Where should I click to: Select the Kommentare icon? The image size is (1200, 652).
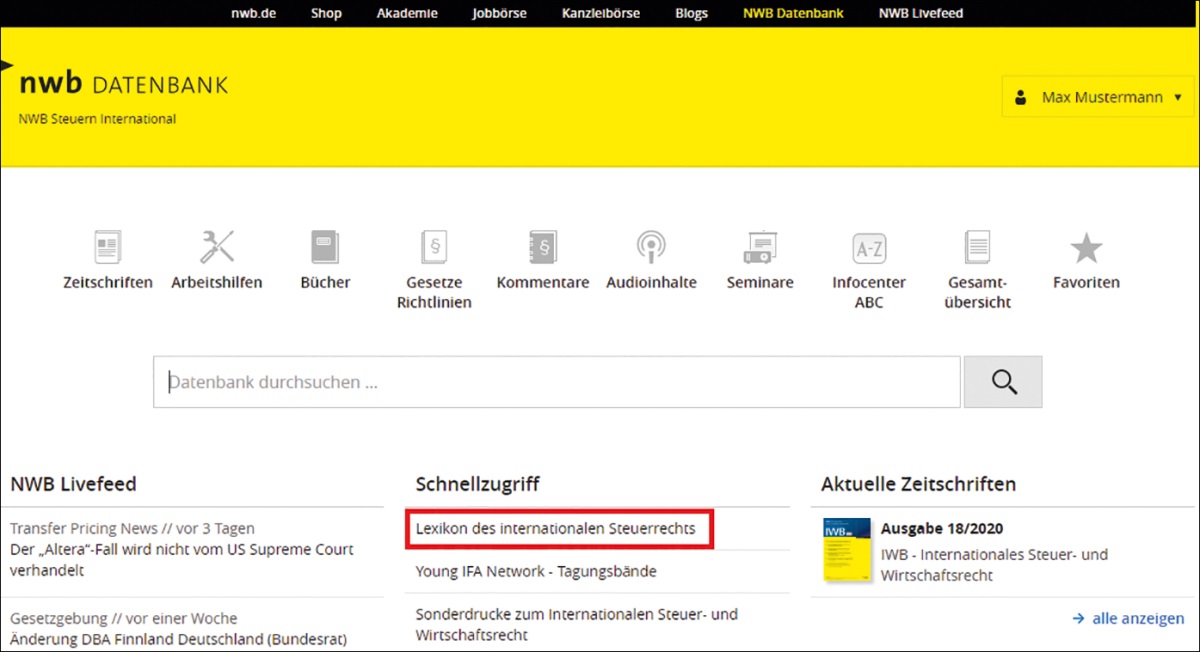[x=542, y=247]
